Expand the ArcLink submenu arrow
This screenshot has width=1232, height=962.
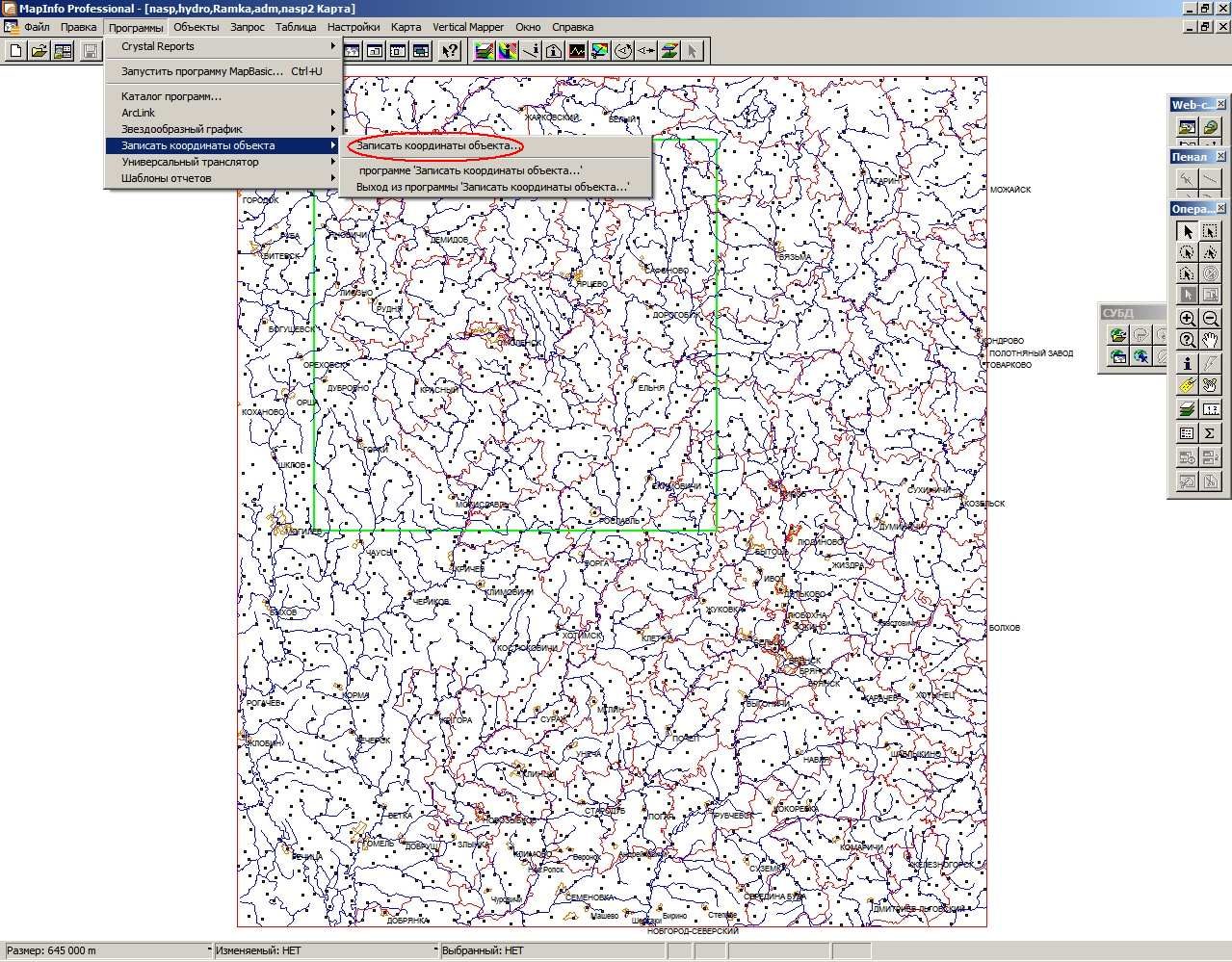(333, 113)
